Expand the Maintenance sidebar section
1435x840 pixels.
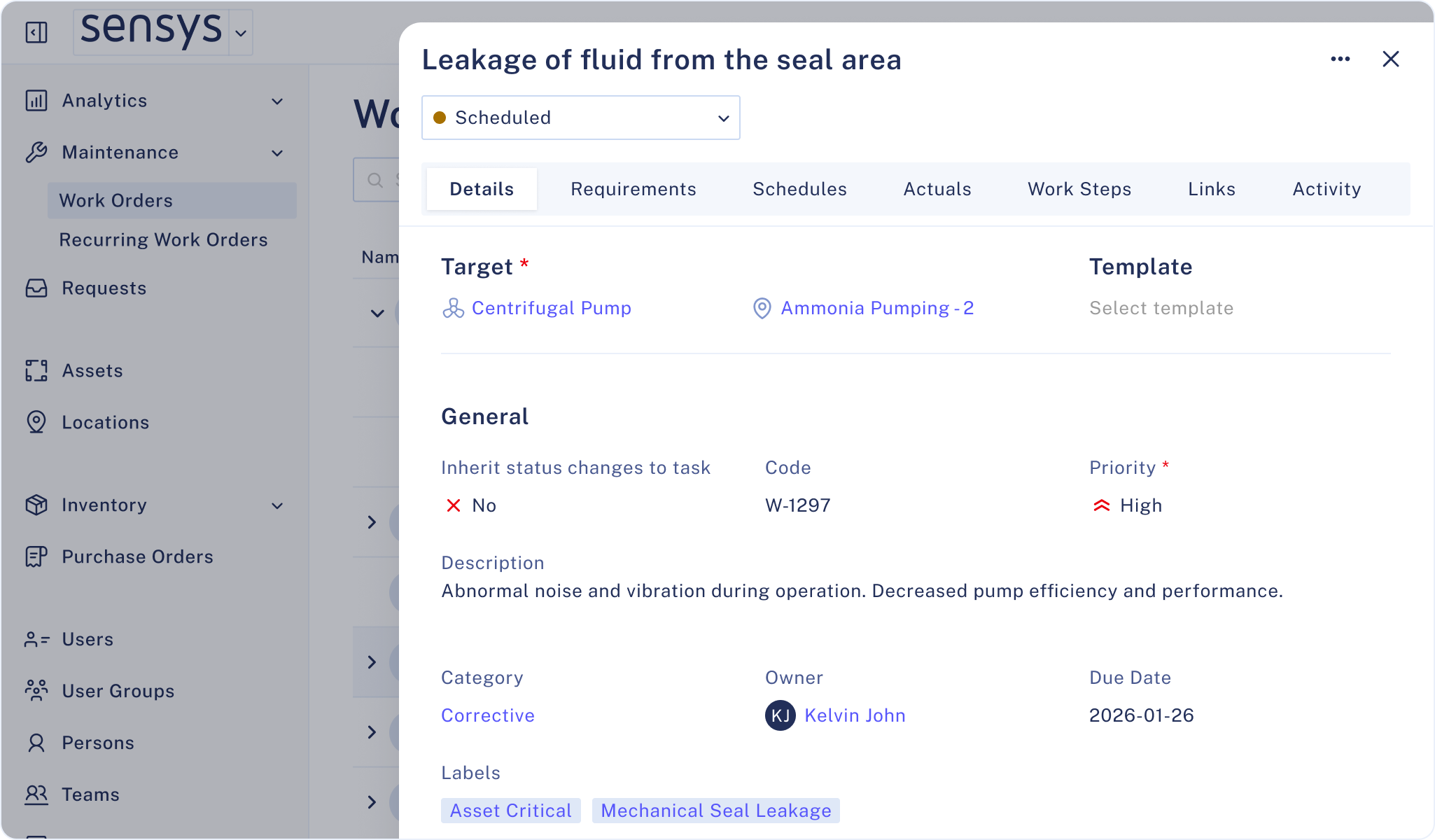(277, 153)
